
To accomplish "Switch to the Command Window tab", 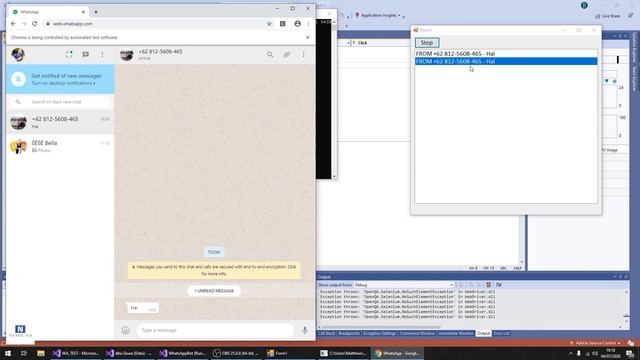I will (417, 333).
